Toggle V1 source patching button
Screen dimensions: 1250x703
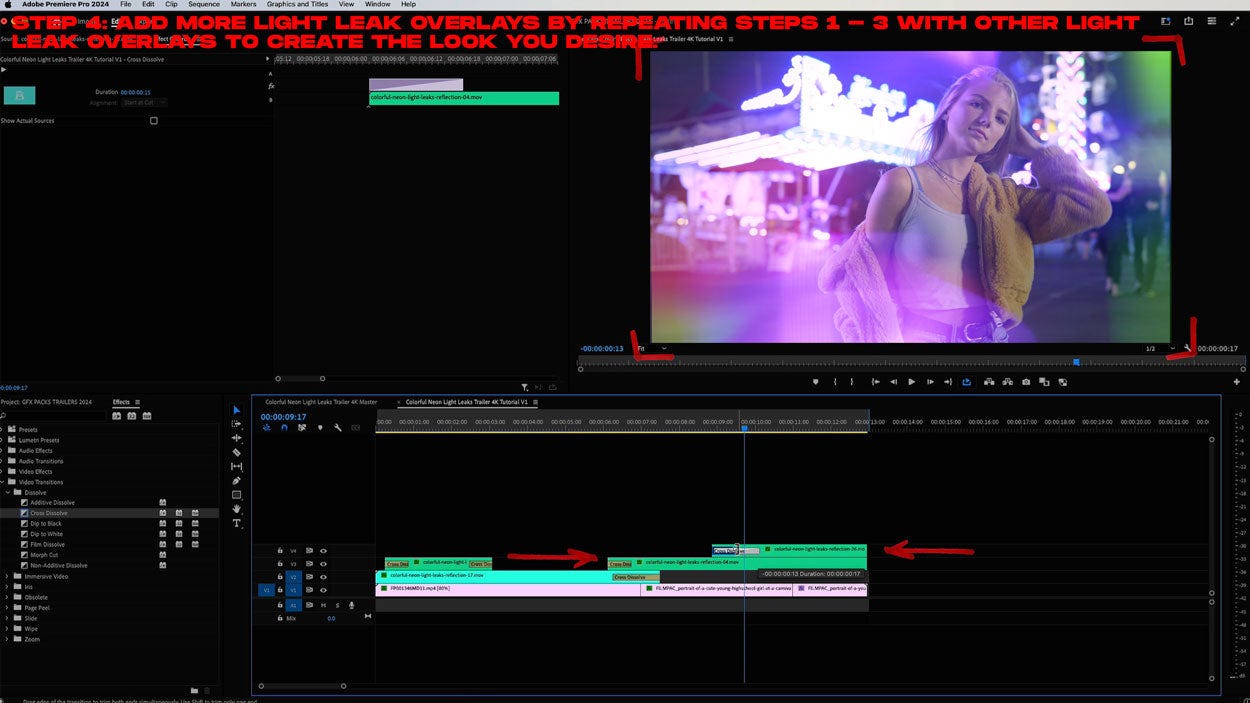266,590
